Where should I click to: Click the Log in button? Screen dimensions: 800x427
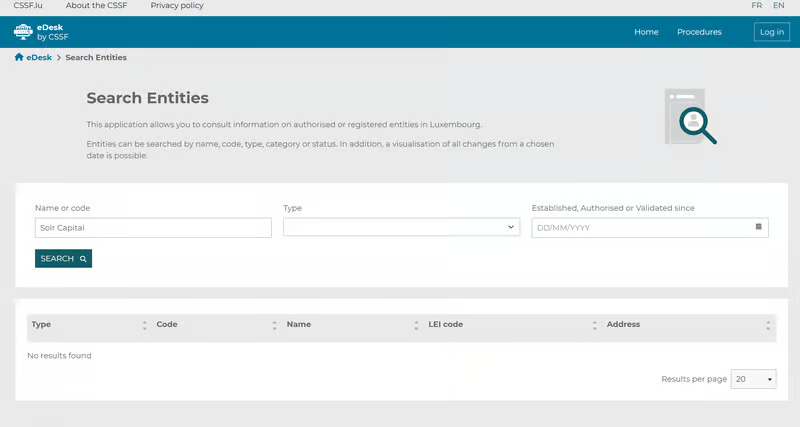(771, 32)
